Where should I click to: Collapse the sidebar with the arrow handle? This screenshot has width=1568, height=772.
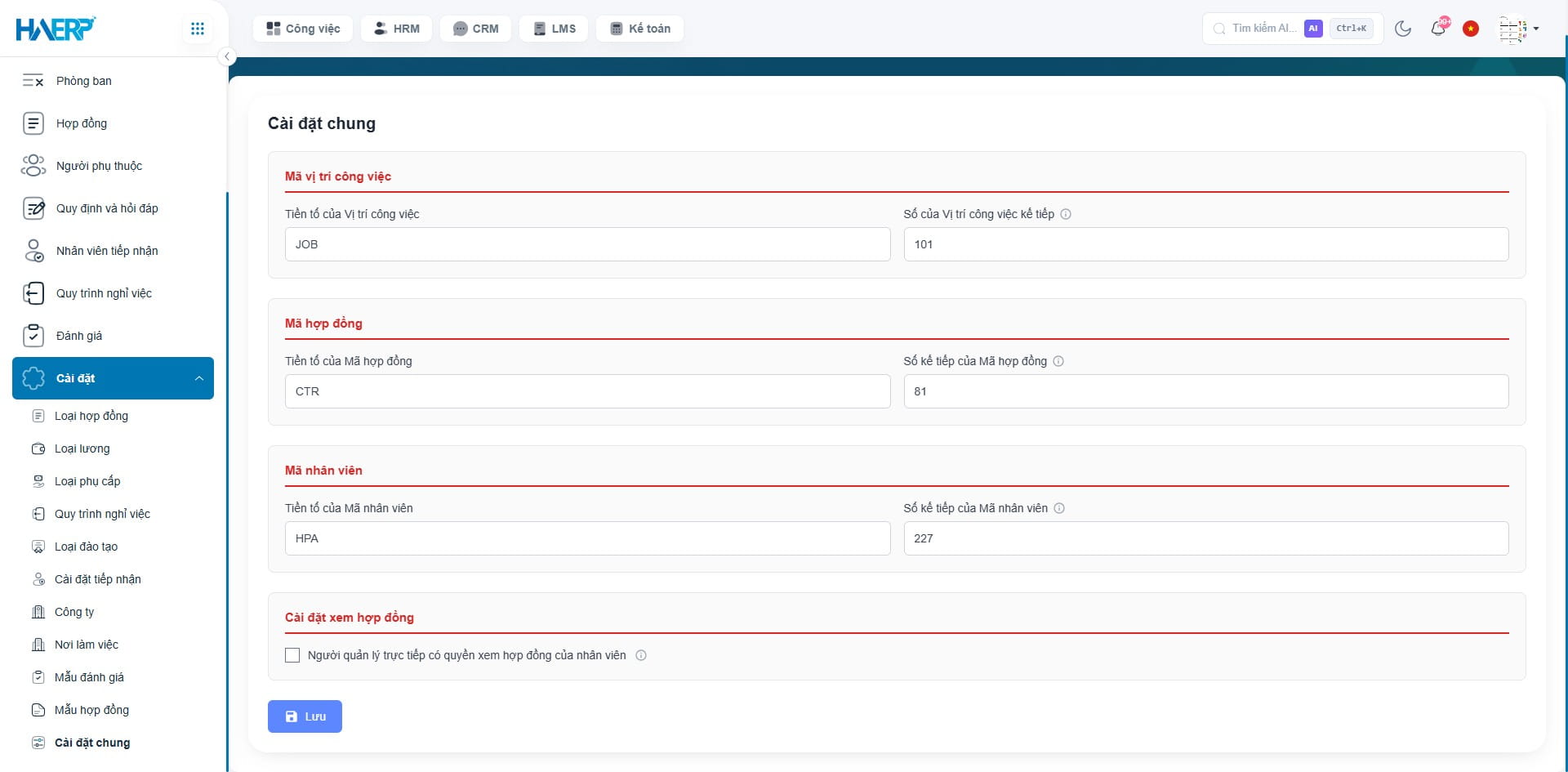coord(227,56)
